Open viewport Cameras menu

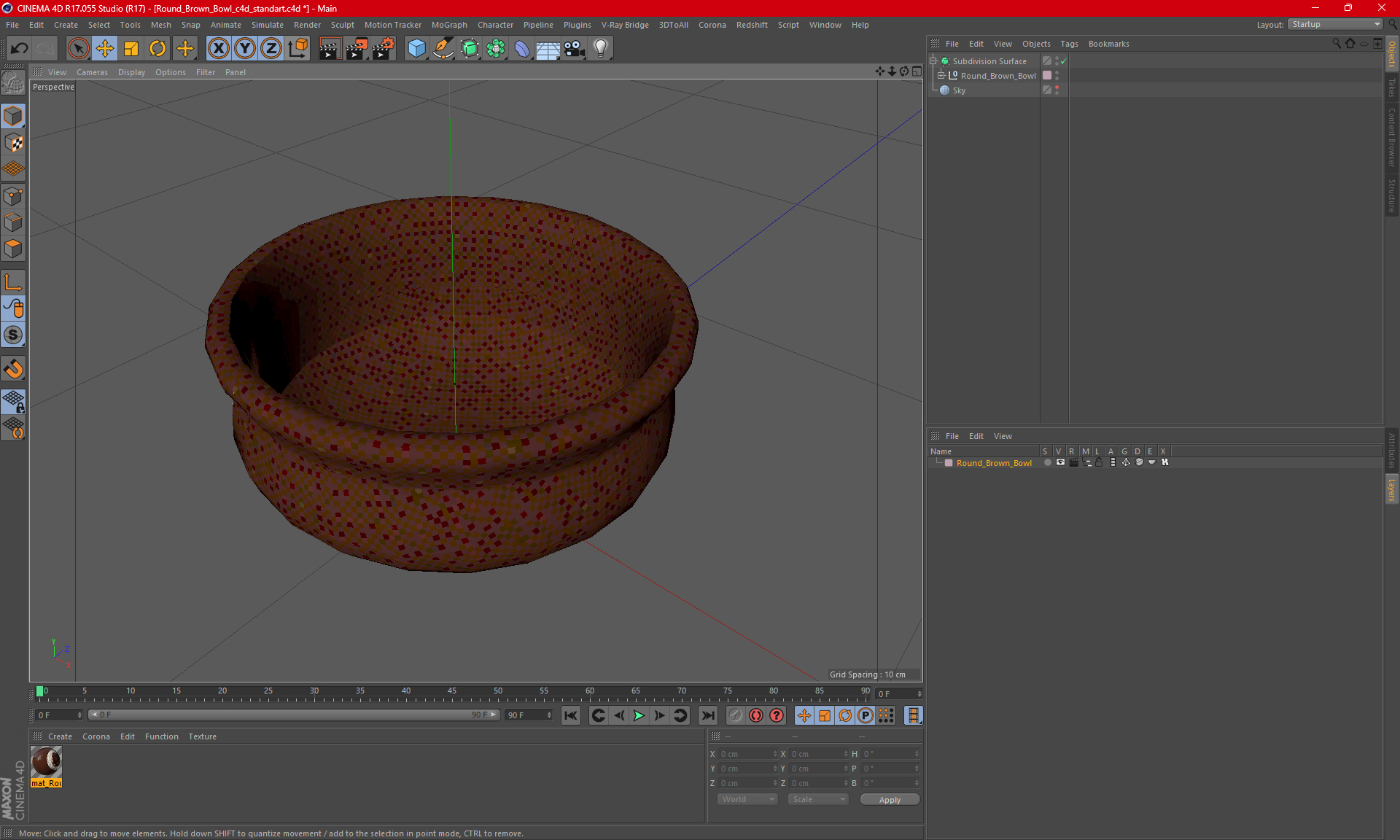[92, 72]
